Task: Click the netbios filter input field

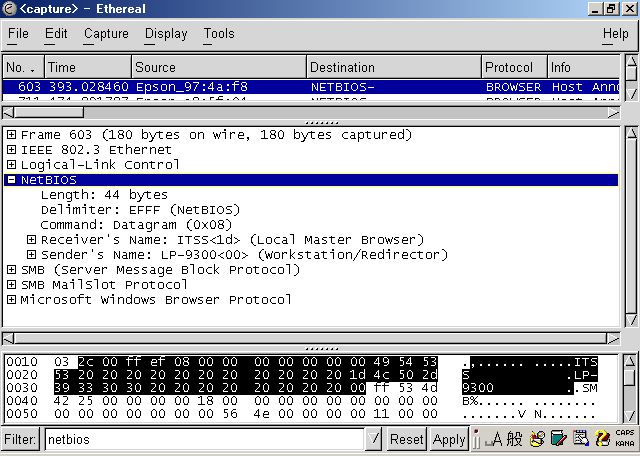Action: (204, 439)
